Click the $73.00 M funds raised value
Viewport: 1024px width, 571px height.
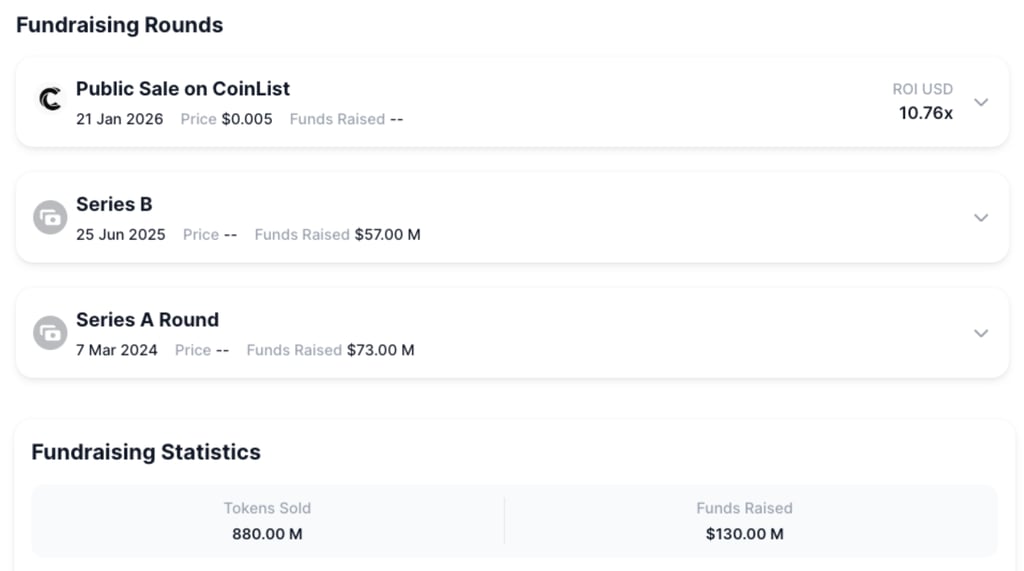(380, 350)
